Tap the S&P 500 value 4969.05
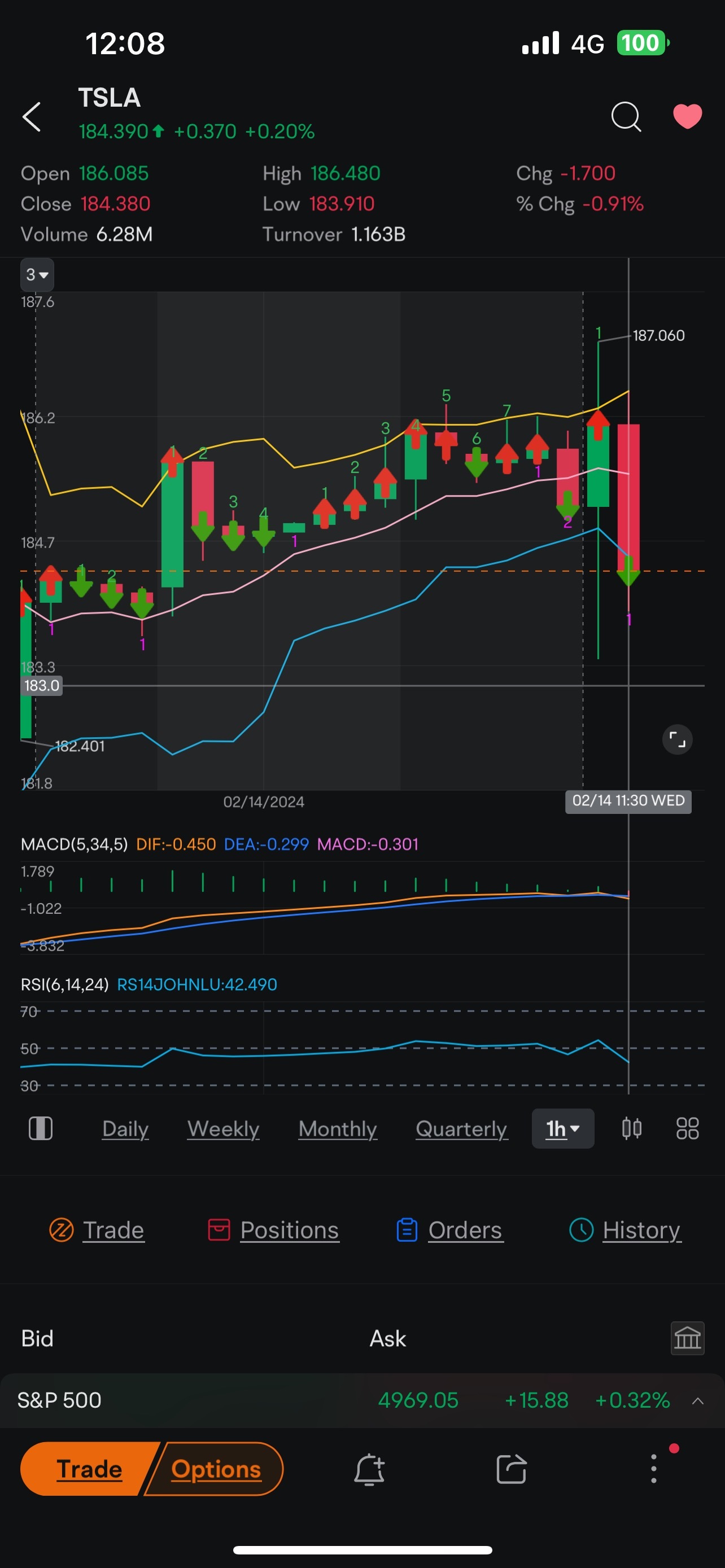Image resolution: width=725 pixels, height=1568 pixels. (x=418, y=1400)
